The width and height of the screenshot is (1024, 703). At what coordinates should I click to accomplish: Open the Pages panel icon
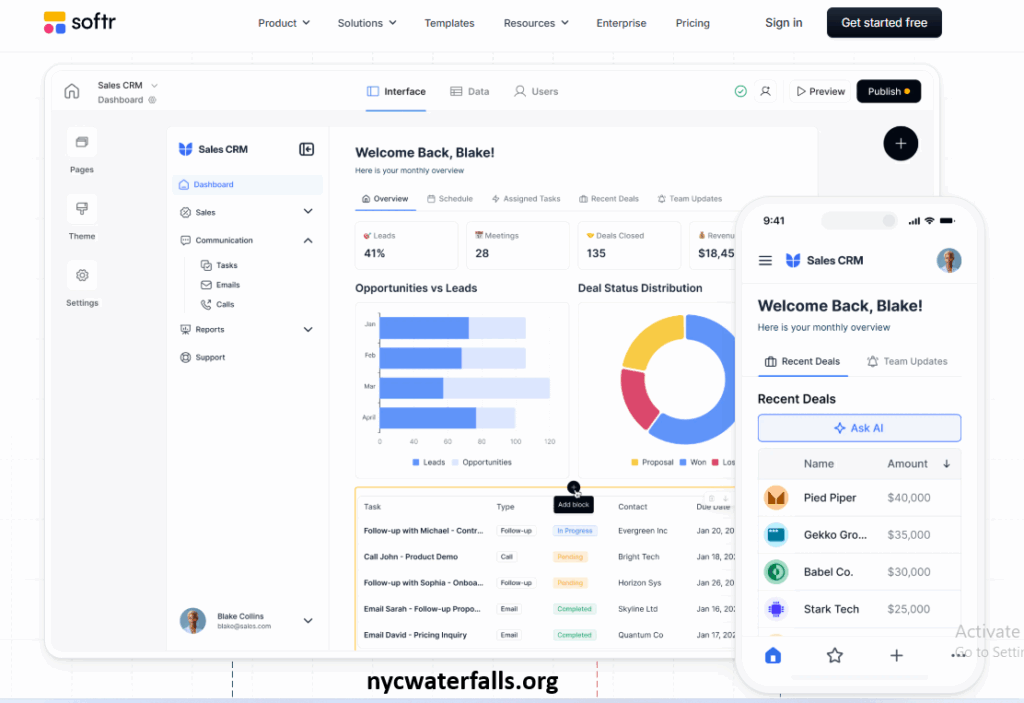tap(82, 142)
